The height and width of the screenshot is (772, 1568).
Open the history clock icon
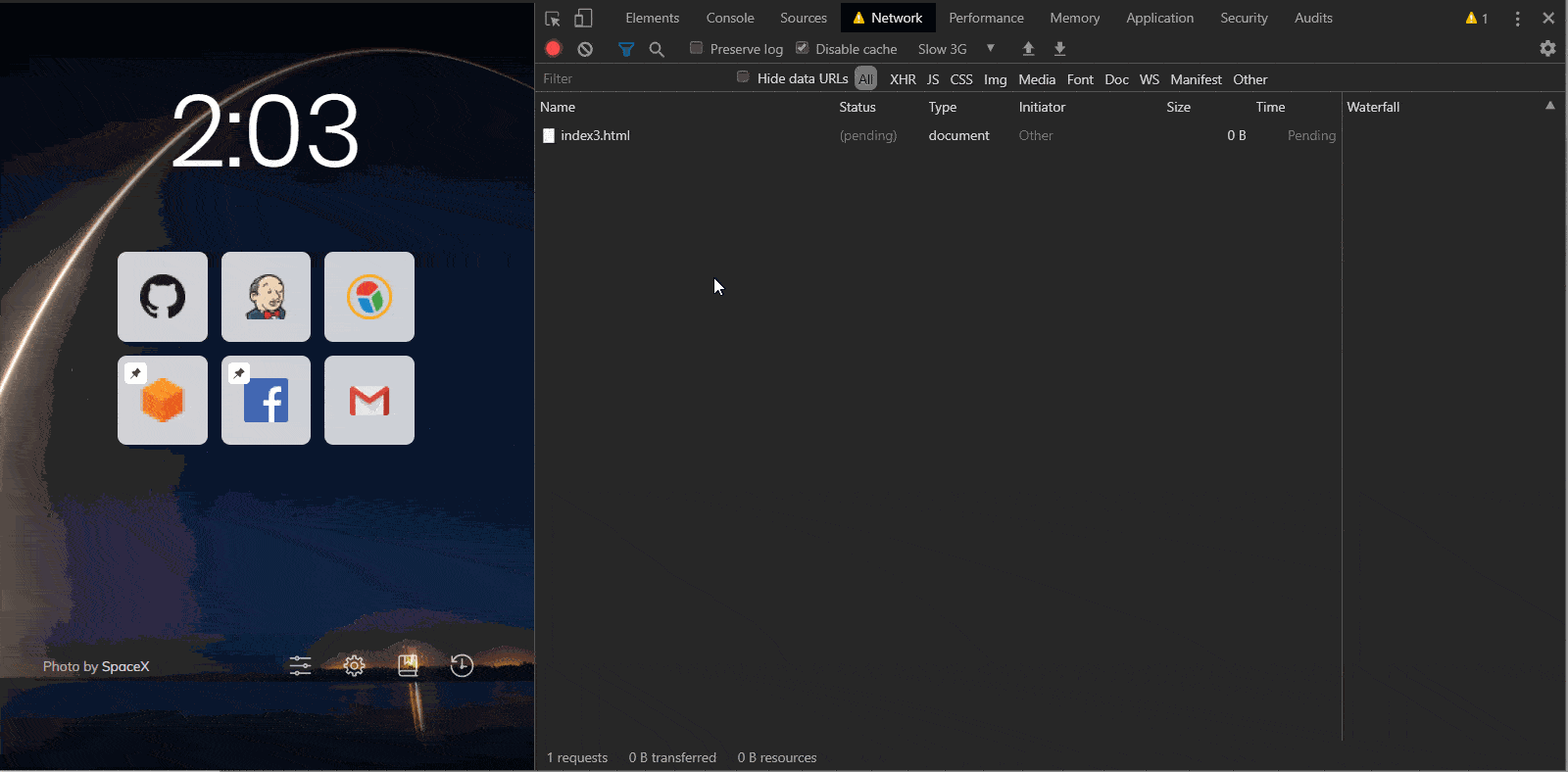pyautogui.click(x=462, y=666)
